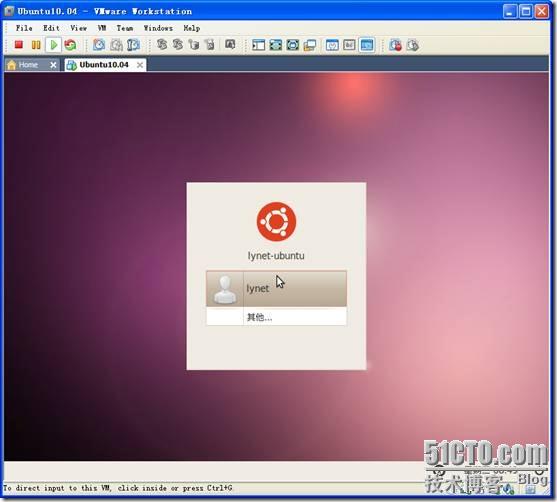Click the Ubuntu logo on login panel
Screen dimensions: 557x502
[276, 221]
